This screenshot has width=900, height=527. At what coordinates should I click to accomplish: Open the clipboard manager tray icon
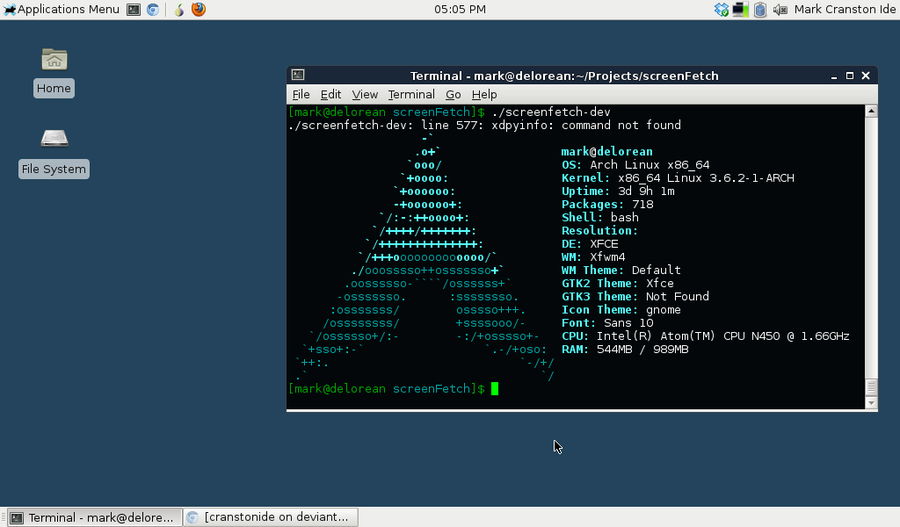click(x=760, y=9)
